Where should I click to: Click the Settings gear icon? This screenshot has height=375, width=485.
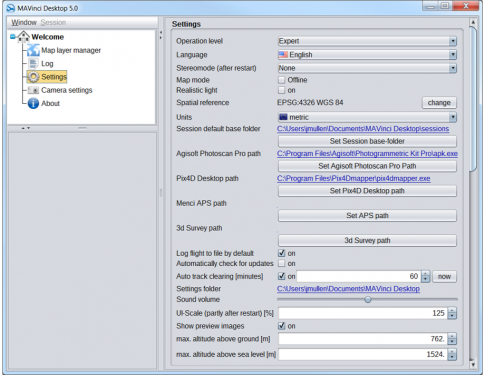[x=33, y=77]
